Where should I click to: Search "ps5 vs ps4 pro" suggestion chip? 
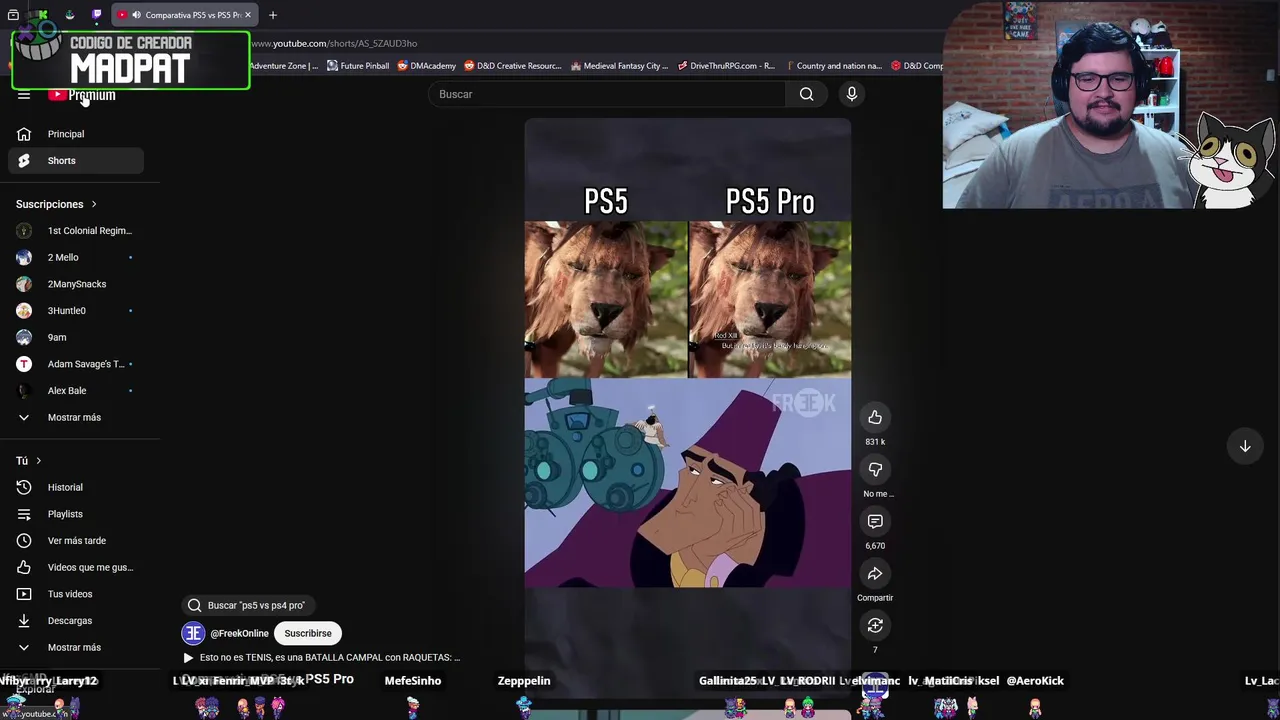(248, 605)
